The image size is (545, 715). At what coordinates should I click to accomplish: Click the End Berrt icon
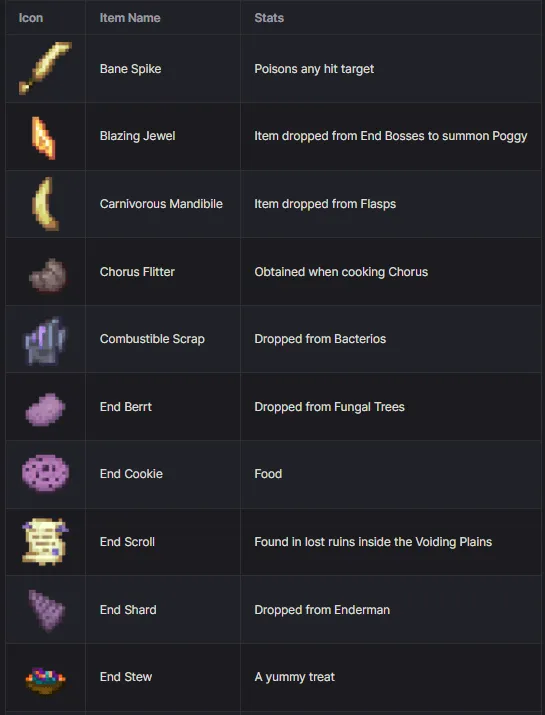pos(45,409)
